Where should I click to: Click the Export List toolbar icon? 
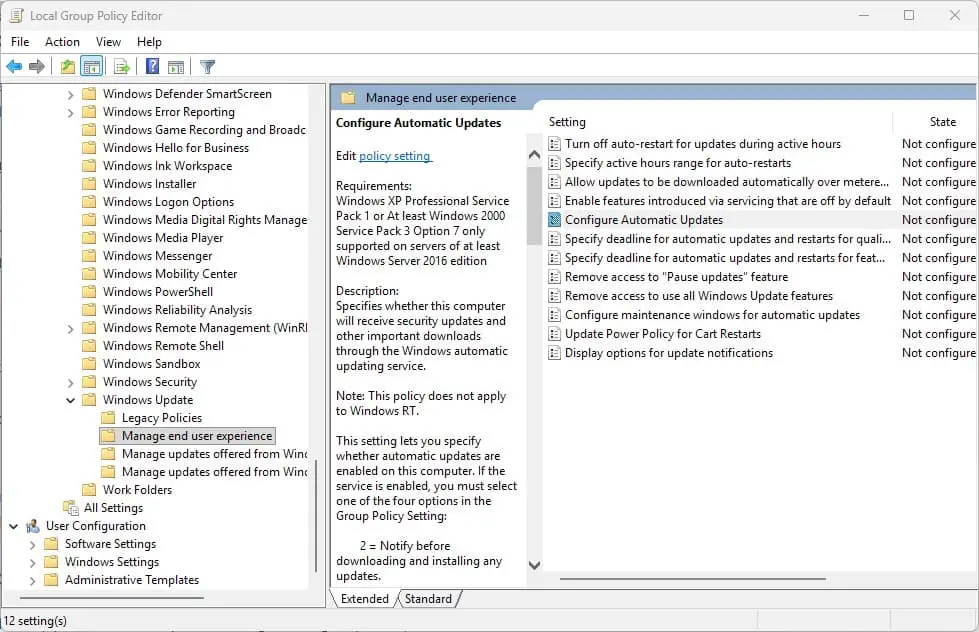pos(121,67)
